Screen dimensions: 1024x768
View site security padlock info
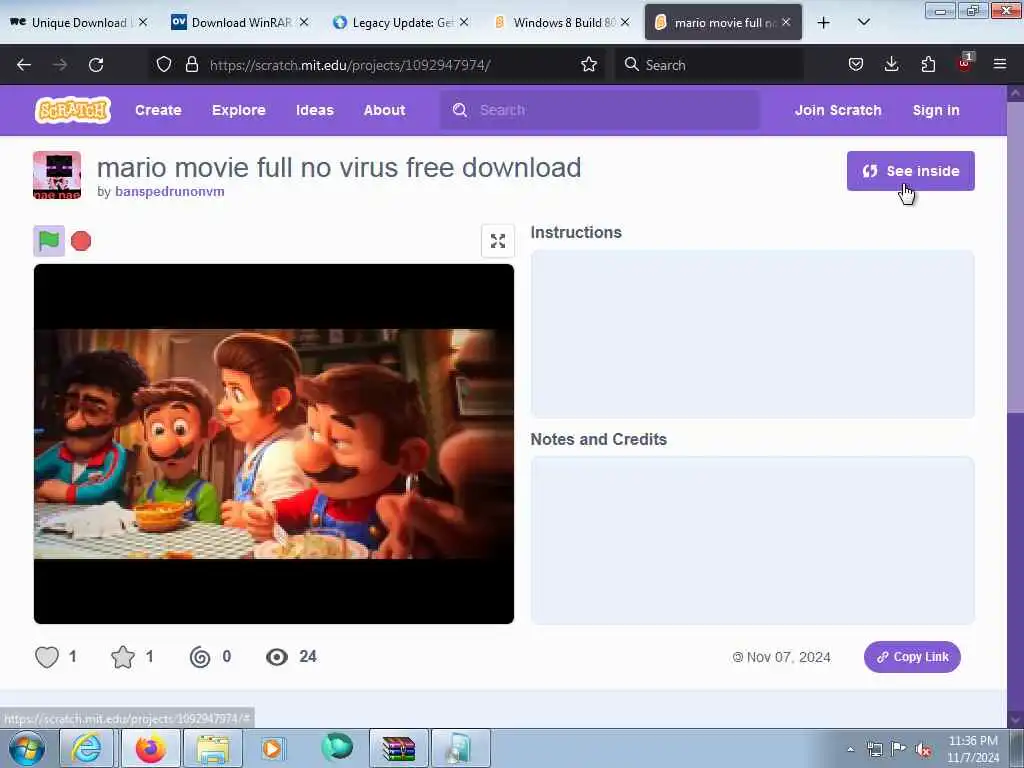click(x=191, y=64)
